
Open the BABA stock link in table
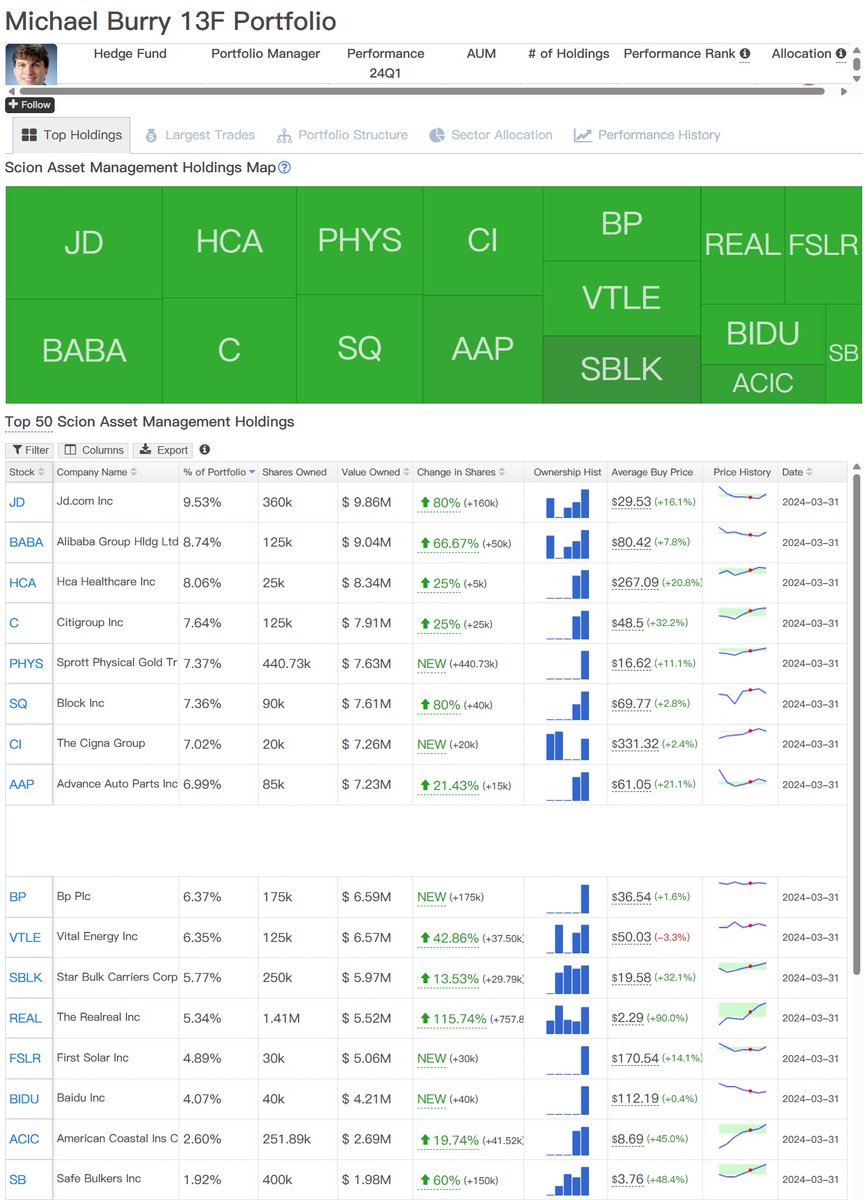tap(26, 542)
